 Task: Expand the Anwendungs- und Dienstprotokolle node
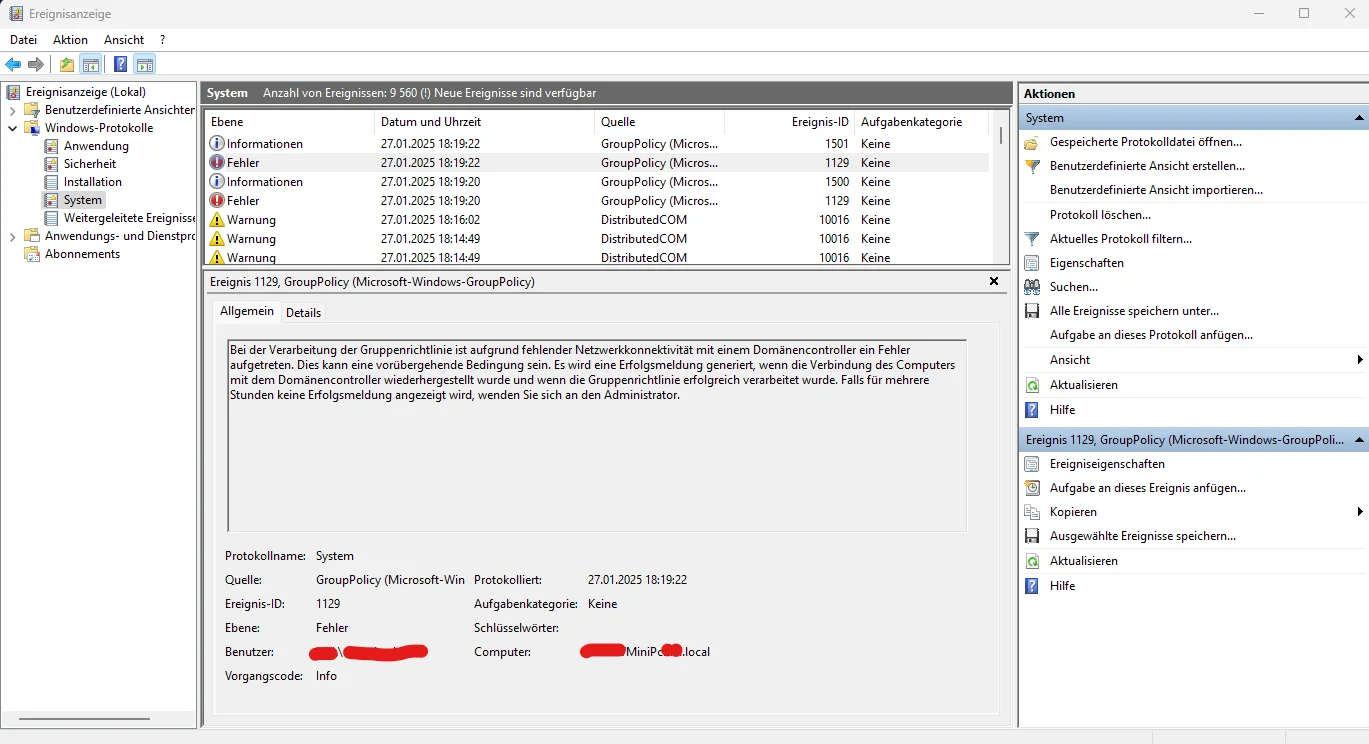point(13,236)
